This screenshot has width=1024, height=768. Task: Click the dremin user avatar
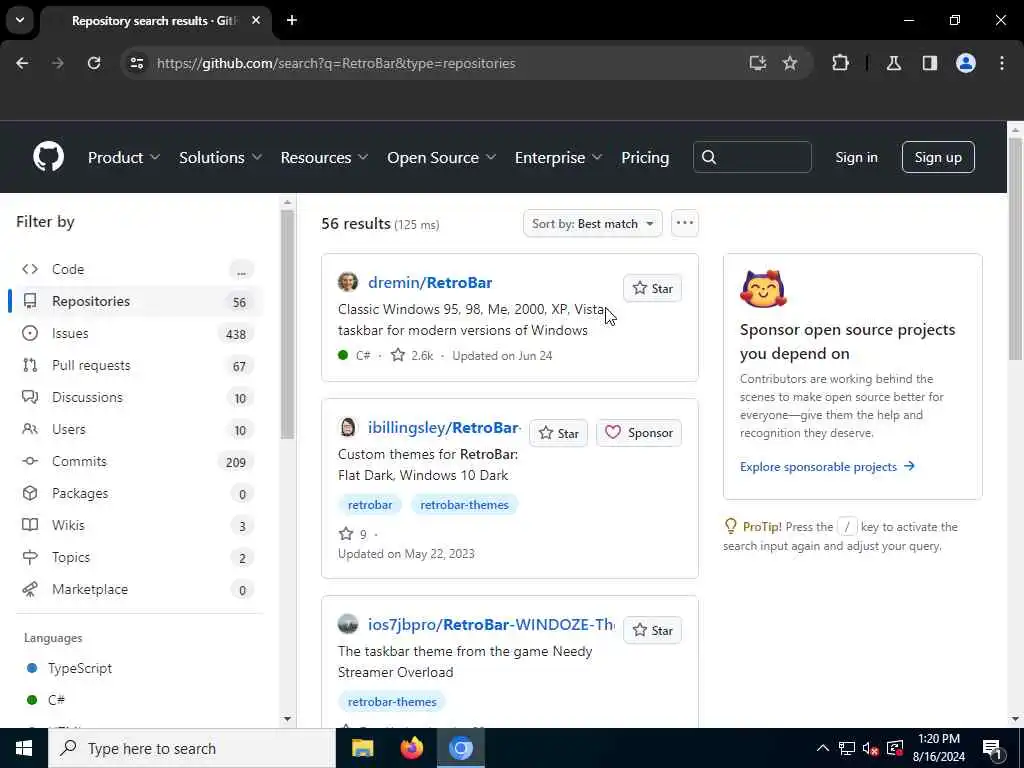(x=348, y=282)
